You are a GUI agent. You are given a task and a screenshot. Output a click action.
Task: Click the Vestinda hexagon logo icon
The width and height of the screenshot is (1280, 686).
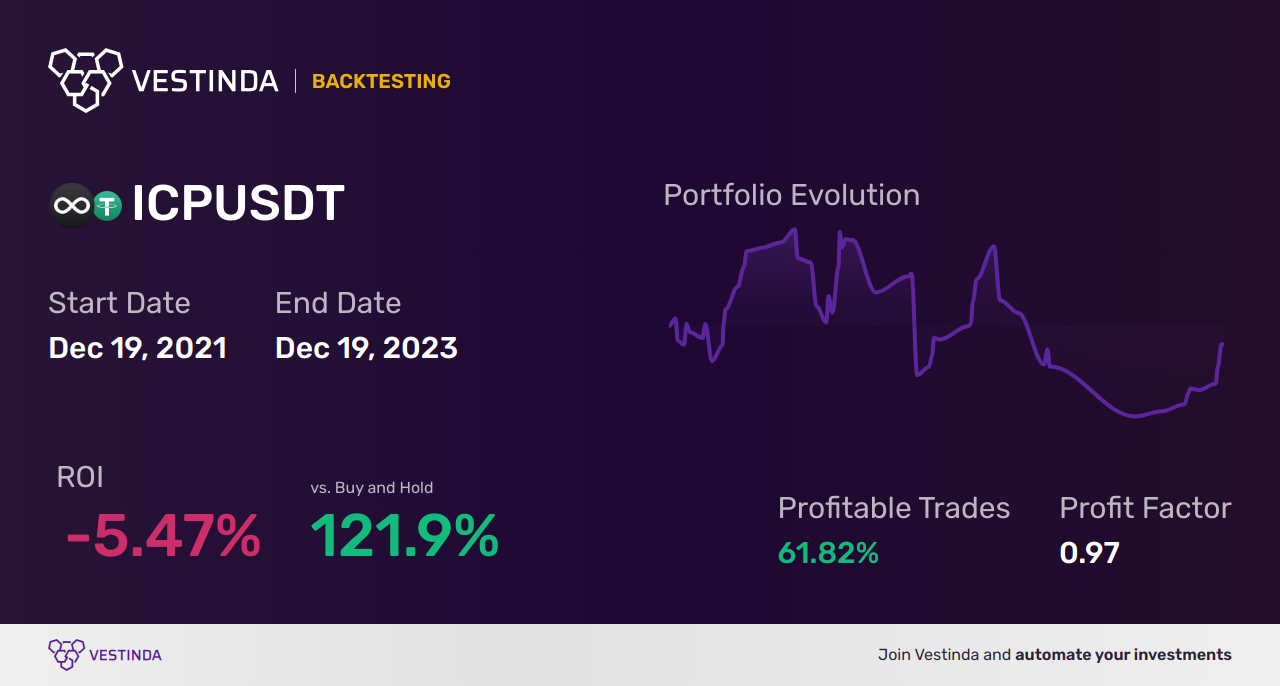[85, 78]
